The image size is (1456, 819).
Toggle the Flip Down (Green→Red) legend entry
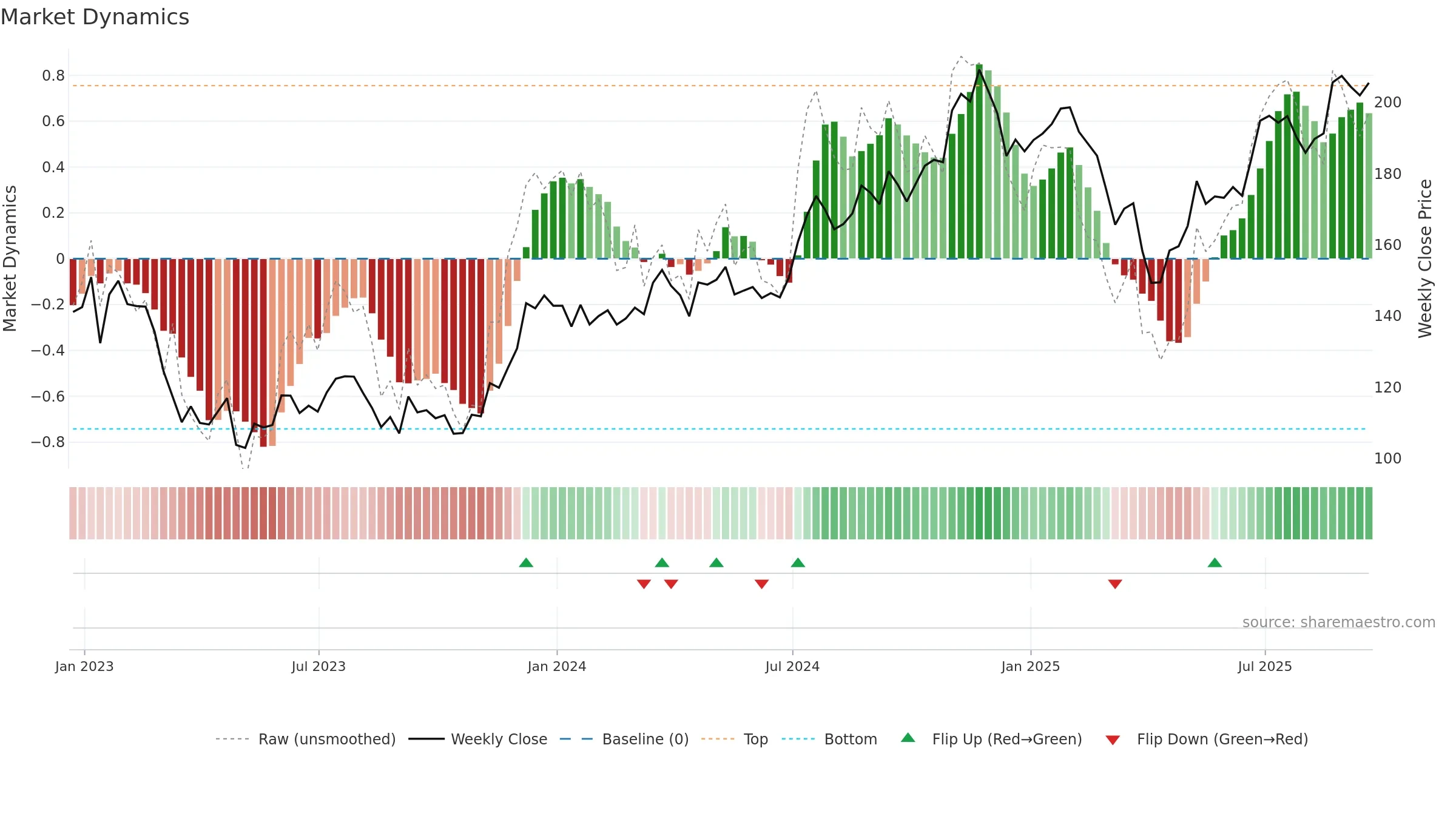(x=1206, y=739)
